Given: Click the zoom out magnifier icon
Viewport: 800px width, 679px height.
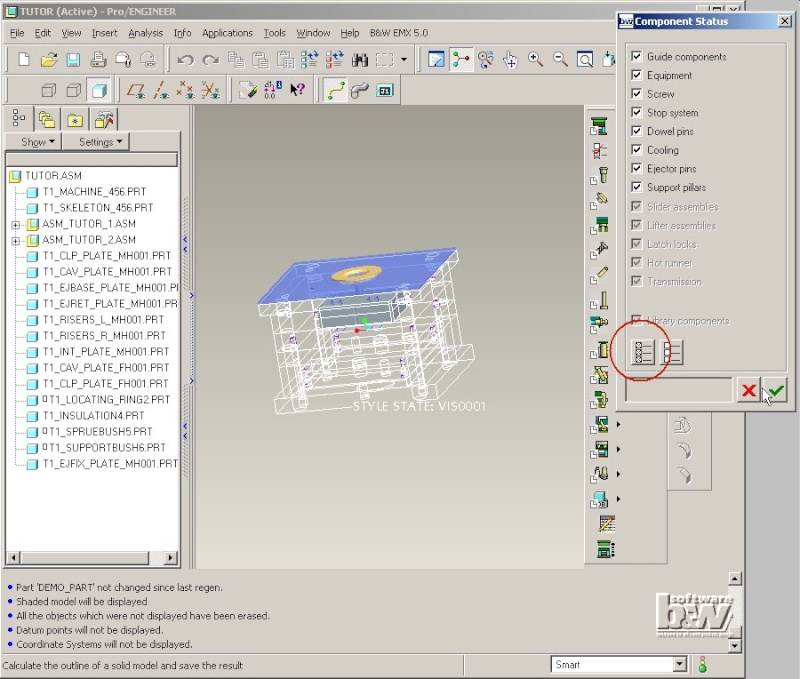Looking at the screenshot, I should click(x=560, y=60).
